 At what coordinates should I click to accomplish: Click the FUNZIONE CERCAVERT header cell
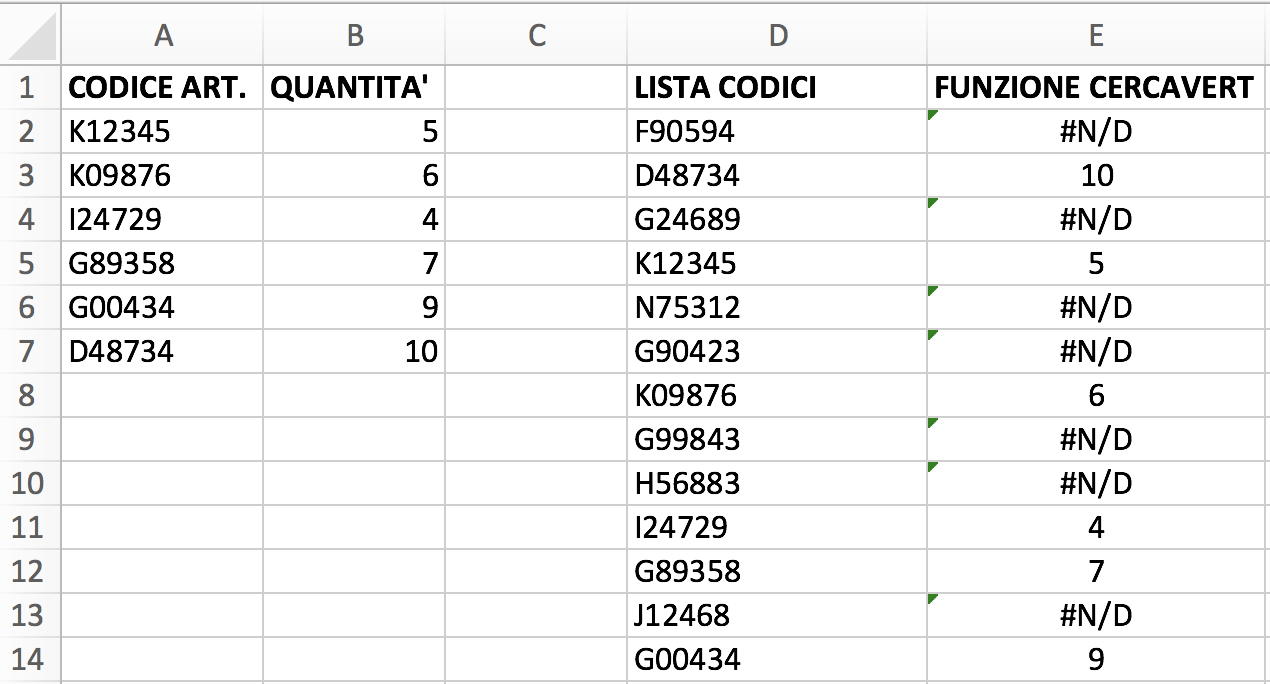(x=1098, y=88)
